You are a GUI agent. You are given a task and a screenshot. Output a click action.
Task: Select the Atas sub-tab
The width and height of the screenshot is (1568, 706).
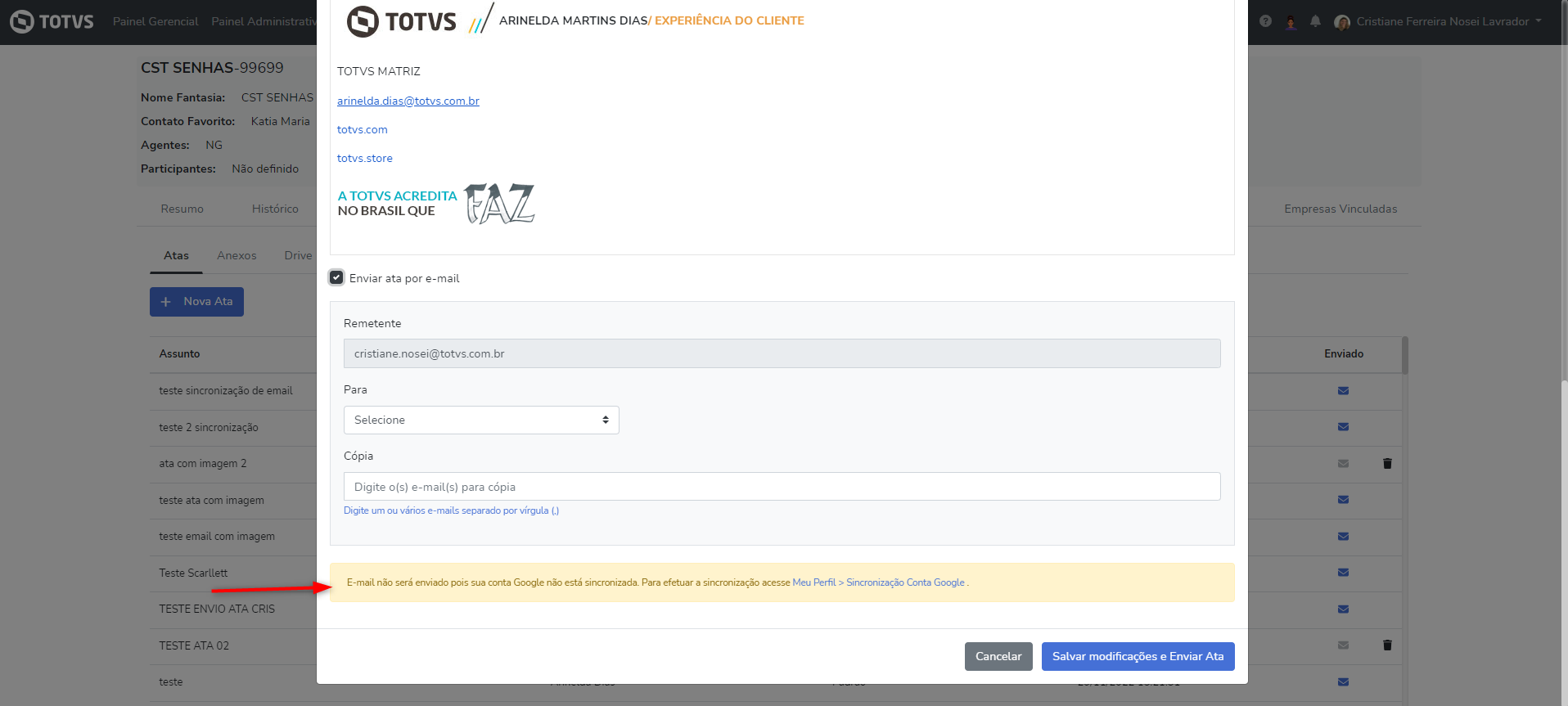coord(176,255)
